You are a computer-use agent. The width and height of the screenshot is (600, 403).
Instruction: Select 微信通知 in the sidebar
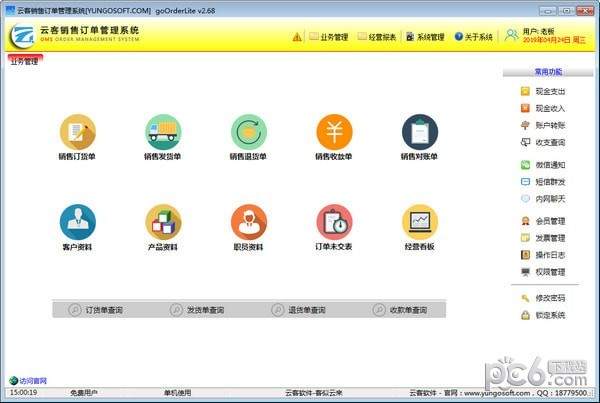point(549,165)
